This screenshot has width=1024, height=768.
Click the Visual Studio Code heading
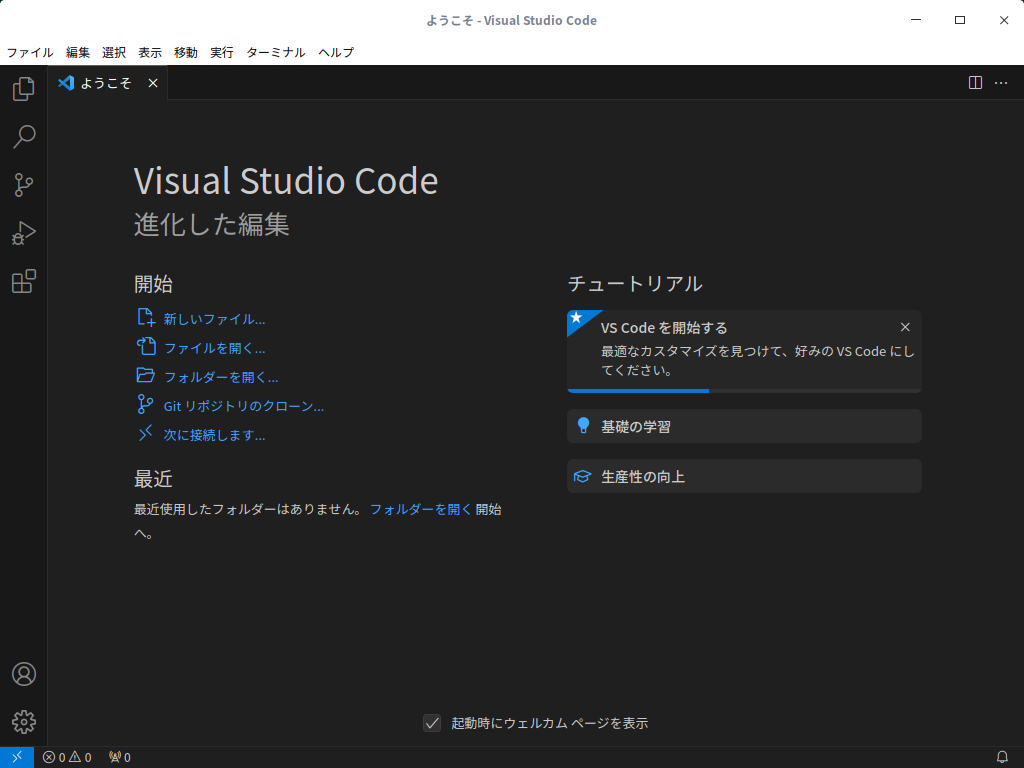(x=286, y=181)
